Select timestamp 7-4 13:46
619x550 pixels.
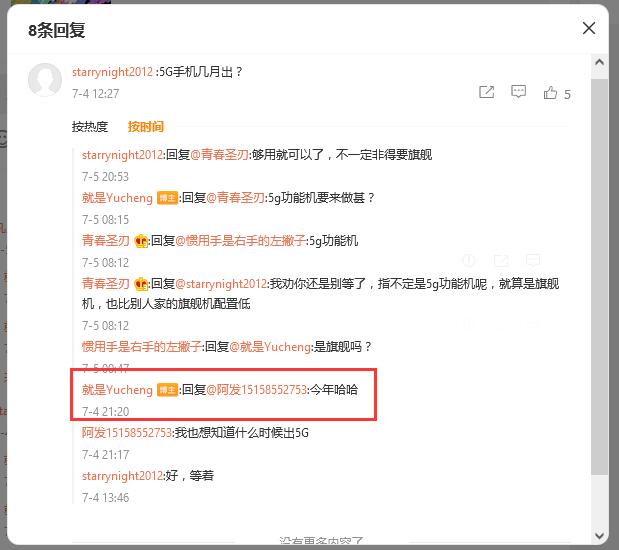(105, 498)
